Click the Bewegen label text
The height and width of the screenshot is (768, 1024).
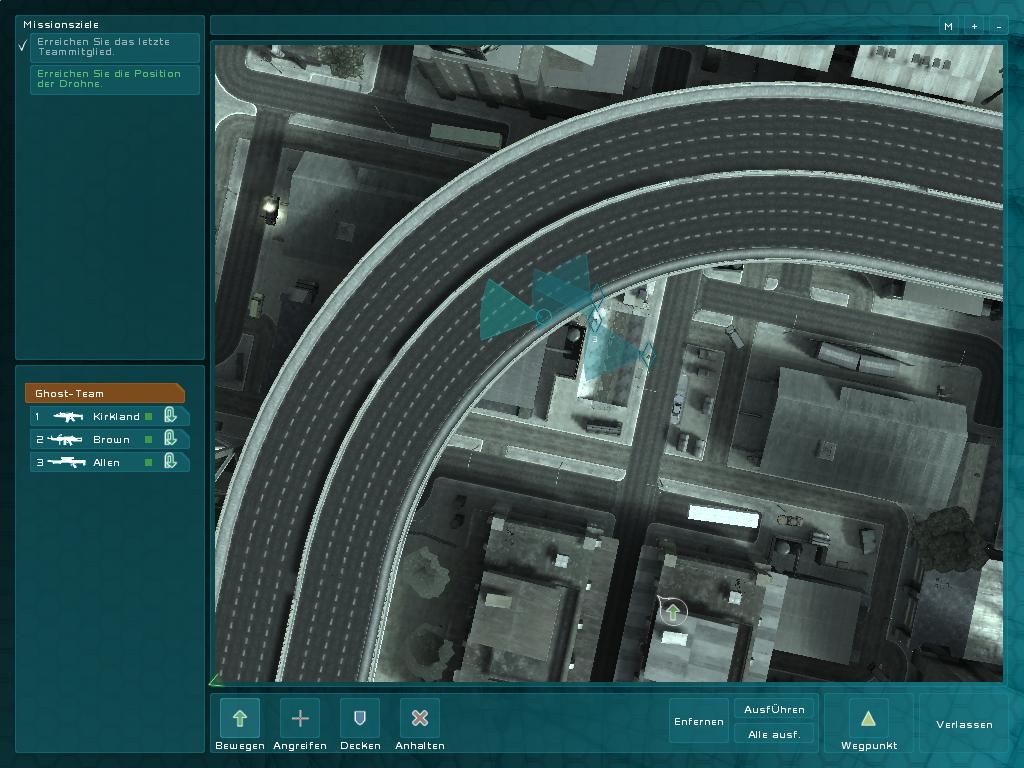240,746
